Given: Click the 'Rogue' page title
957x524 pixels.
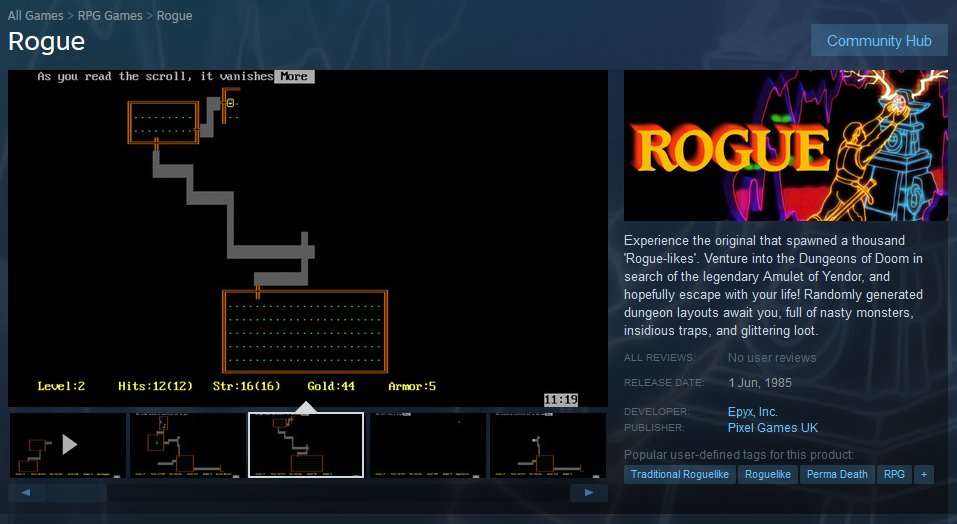Looking at the screenshot, I should pyautogui.click(x=46, y=41).
